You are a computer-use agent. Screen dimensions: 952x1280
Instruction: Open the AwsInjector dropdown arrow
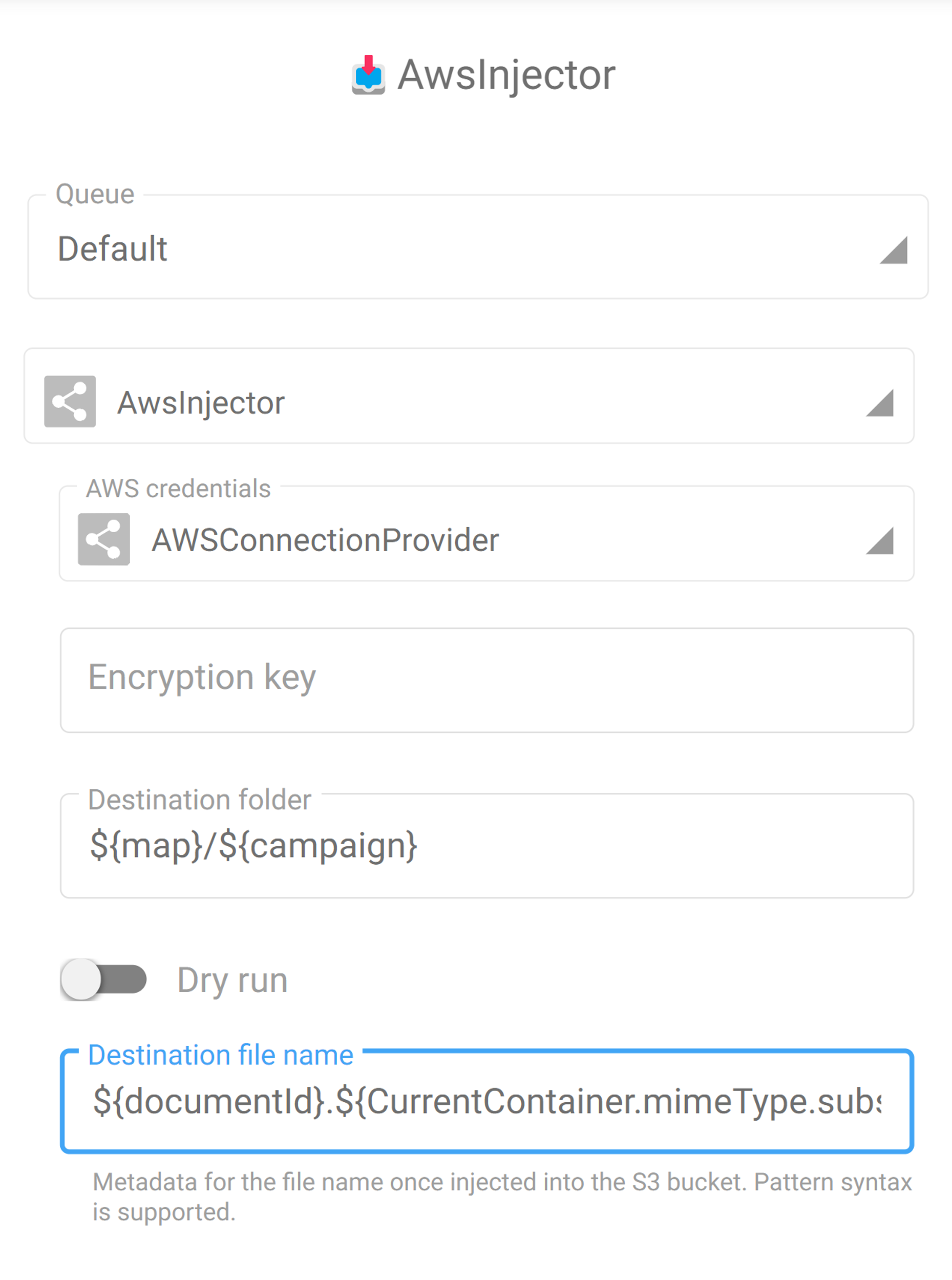pyautogui.click(x=879, y=403)
